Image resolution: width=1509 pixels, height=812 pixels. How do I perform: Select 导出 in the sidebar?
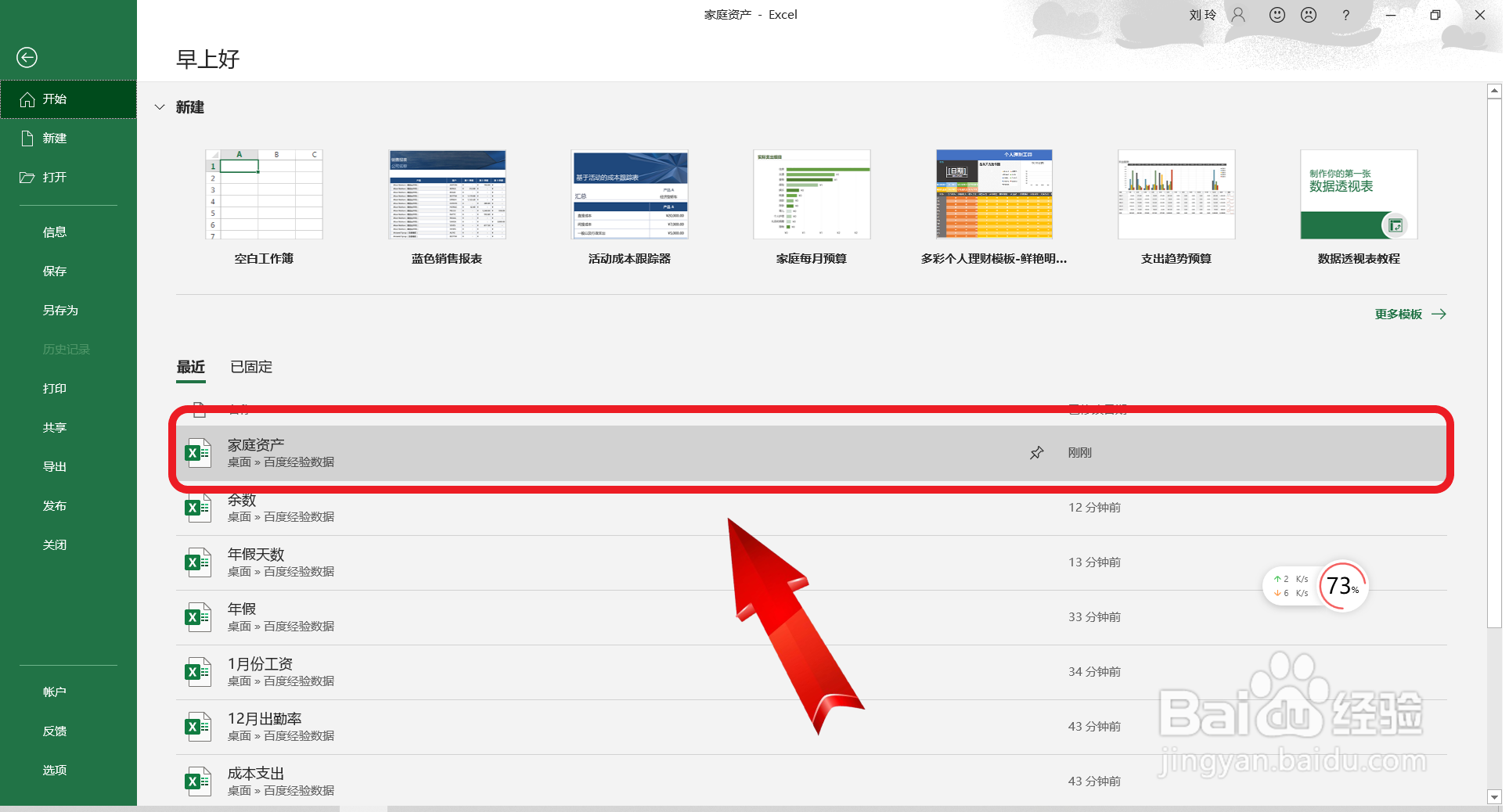[x=68, y=467]
